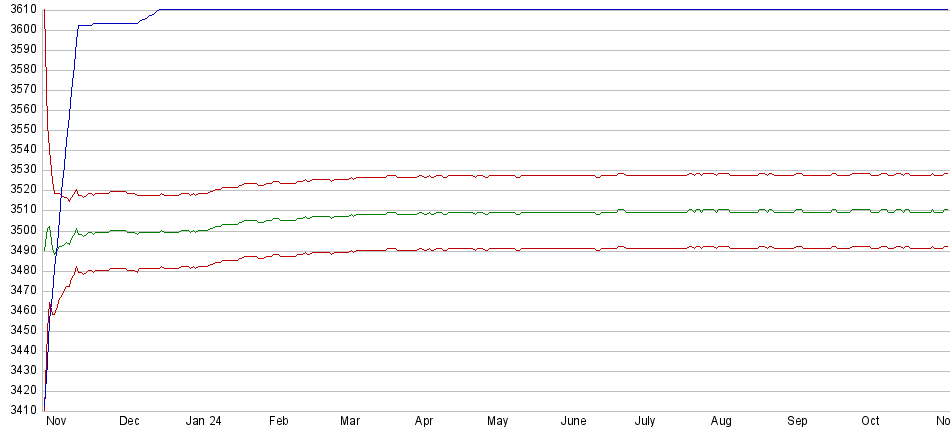Select the 'Sep' axis label
The image size is (950, 435).
click(x=797, y=422)
